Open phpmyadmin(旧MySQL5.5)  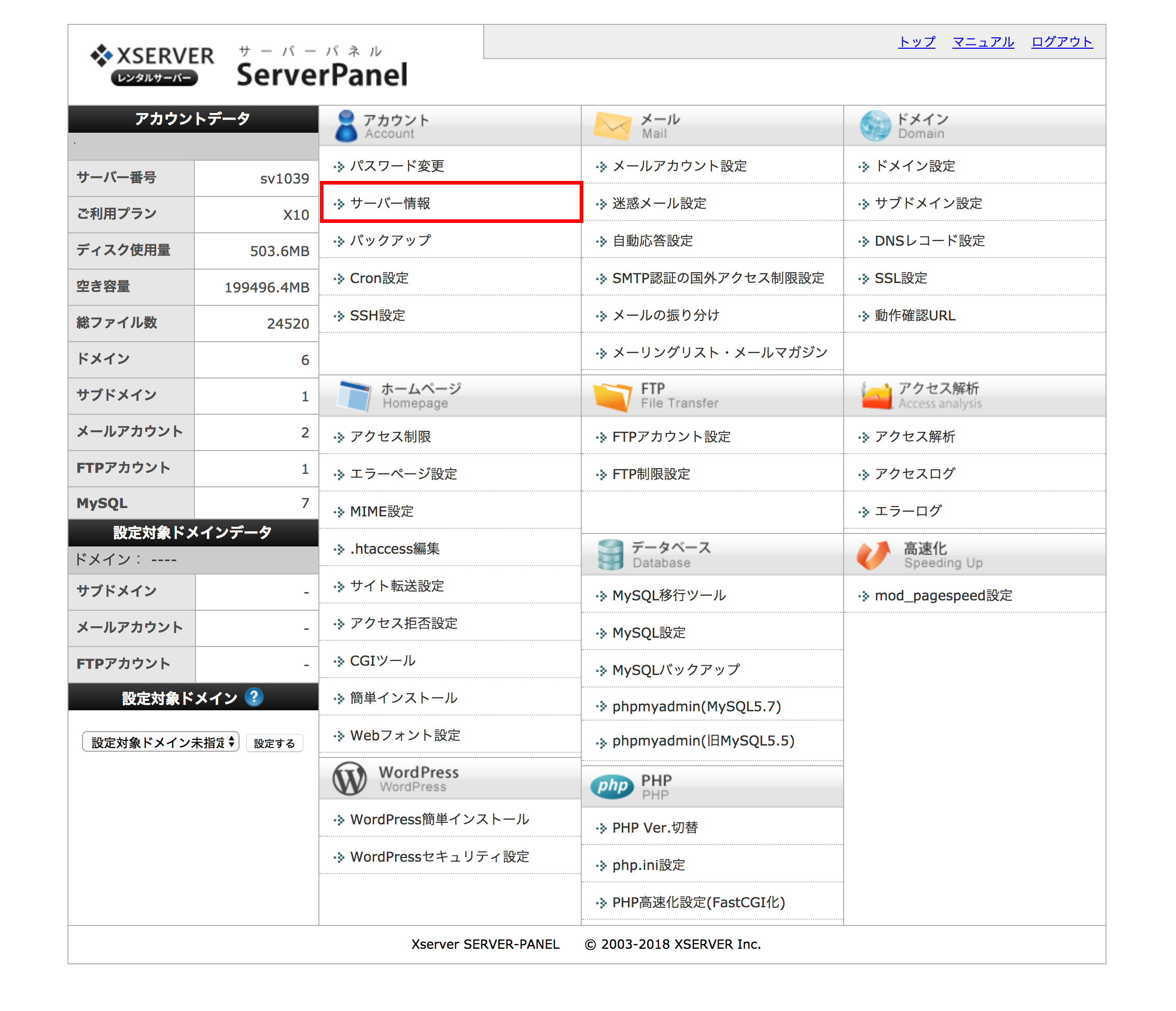[x=703, y=741]
